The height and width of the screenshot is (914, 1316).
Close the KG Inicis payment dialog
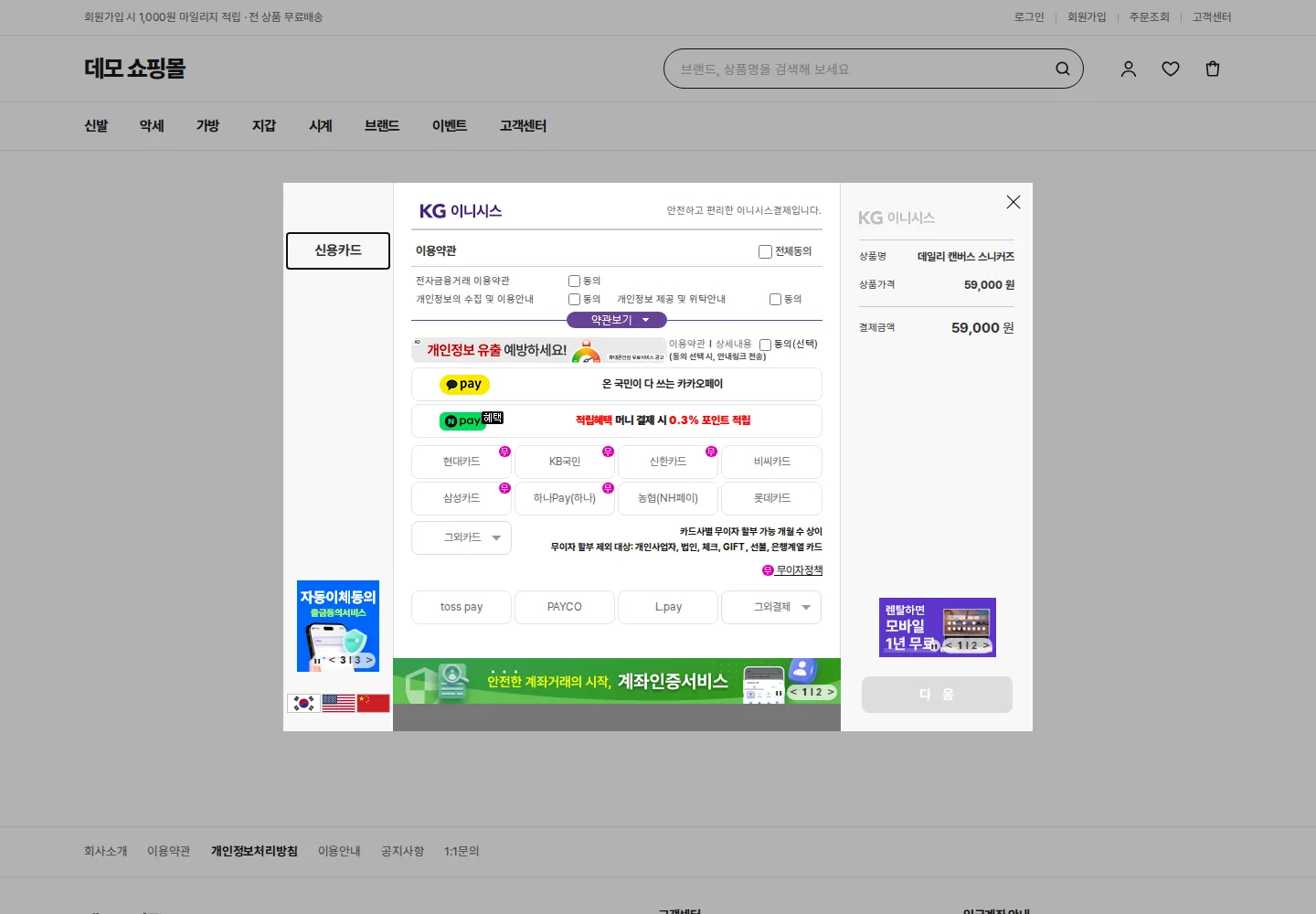tap(1014, 202)
